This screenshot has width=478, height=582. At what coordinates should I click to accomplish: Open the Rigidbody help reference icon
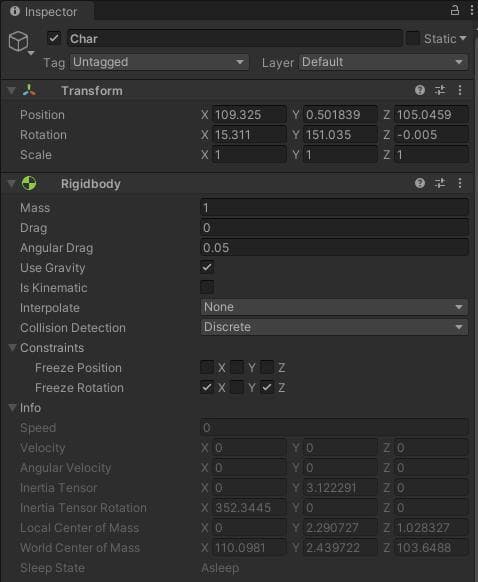[420, 183]
